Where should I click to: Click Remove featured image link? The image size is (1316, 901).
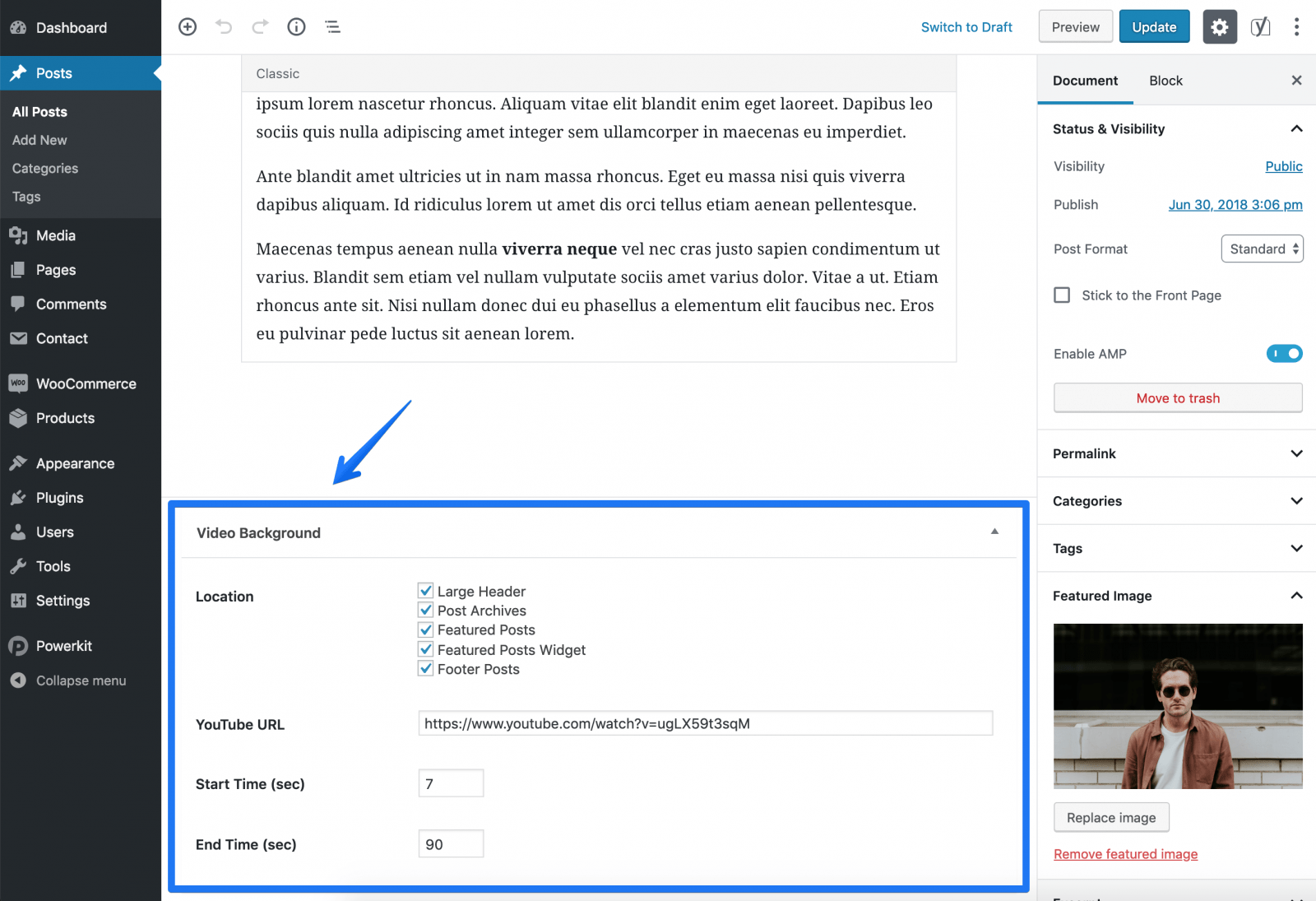pos(1125,854)
